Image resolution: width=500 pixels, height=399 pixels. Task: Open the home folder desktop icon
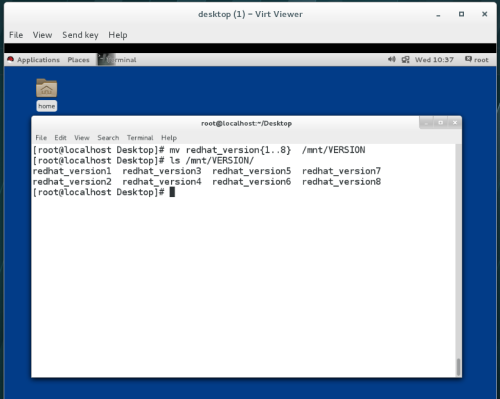coord(46,88)
